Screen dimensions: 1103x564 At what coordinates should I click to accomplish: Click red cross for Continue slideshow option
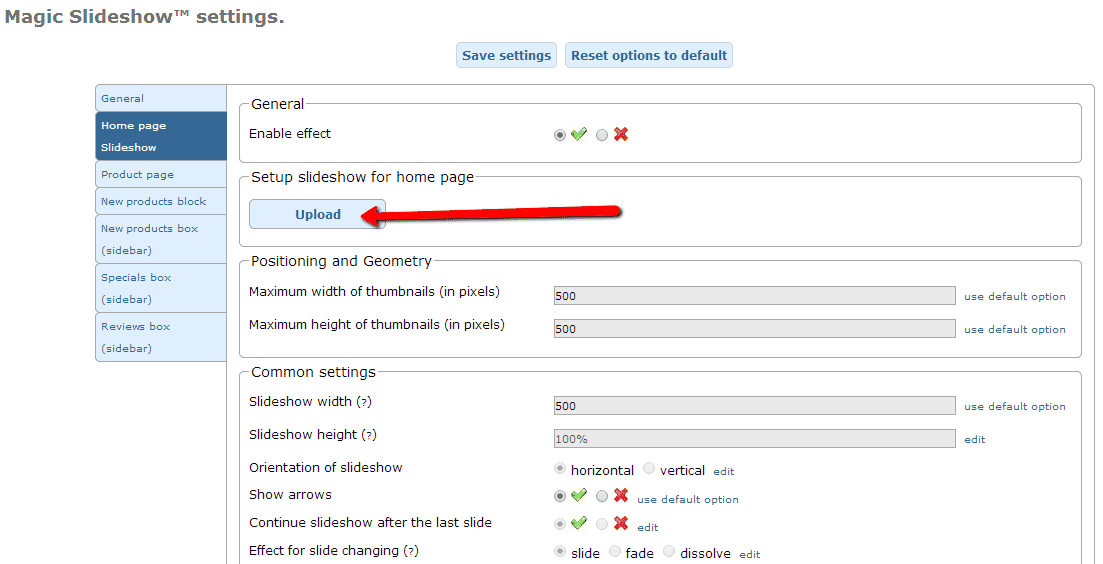click(x=620, y=523)
